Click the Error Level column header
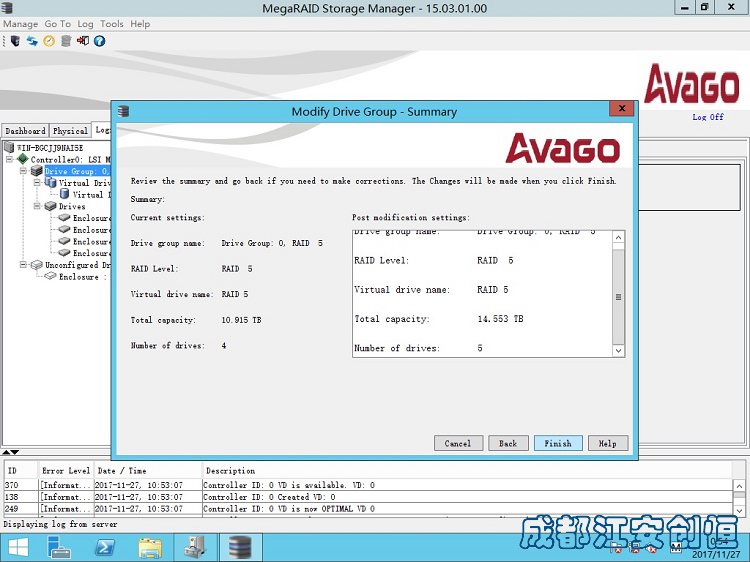Viewport: 750px width, 562px height. click(66, 471)
